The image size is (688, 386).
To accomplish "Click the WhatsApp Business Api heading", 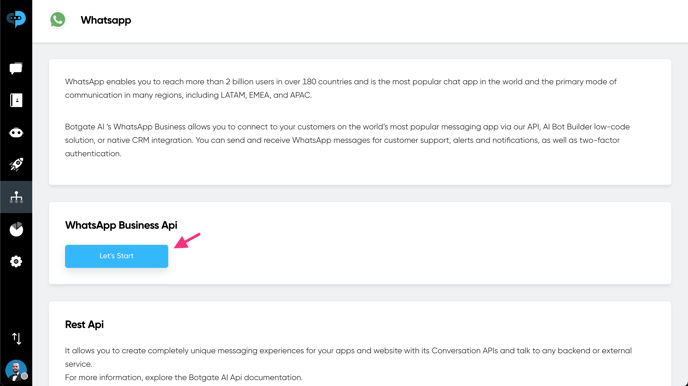I will 121,225.
